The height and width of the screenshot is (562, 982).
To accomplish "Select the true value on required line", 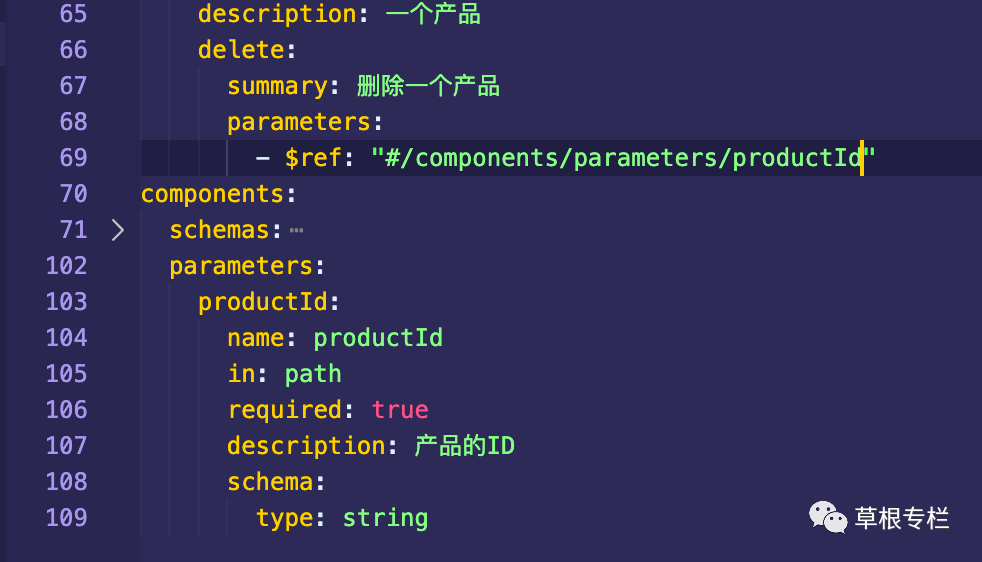I will (400, 410).
